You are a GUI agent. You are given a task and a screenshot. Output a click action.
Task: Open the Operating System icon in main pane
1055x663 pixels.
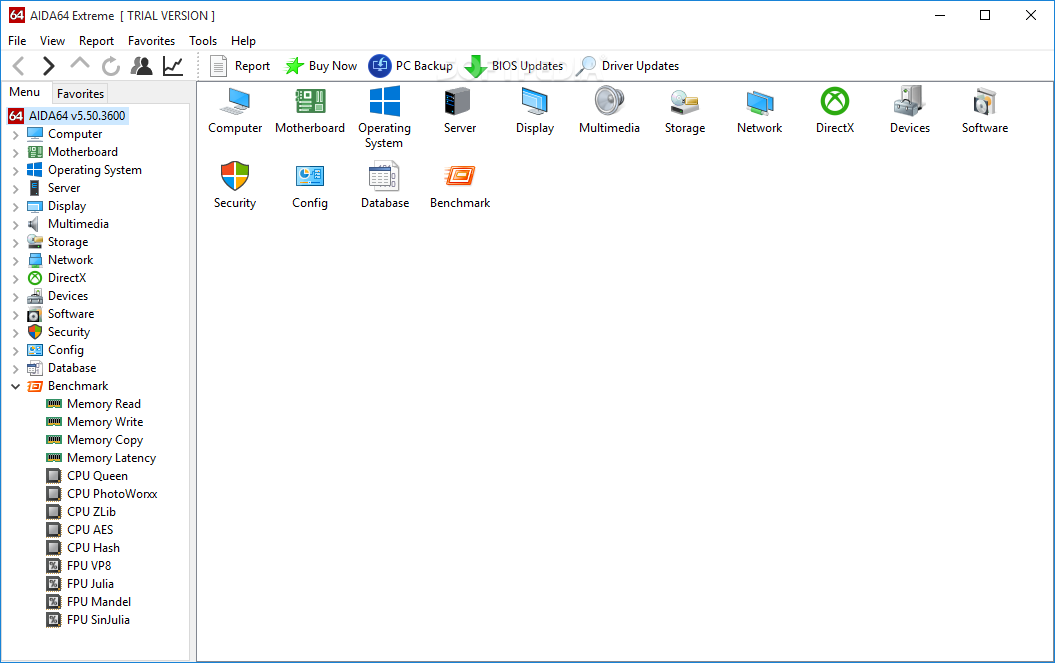pos(385,102)
